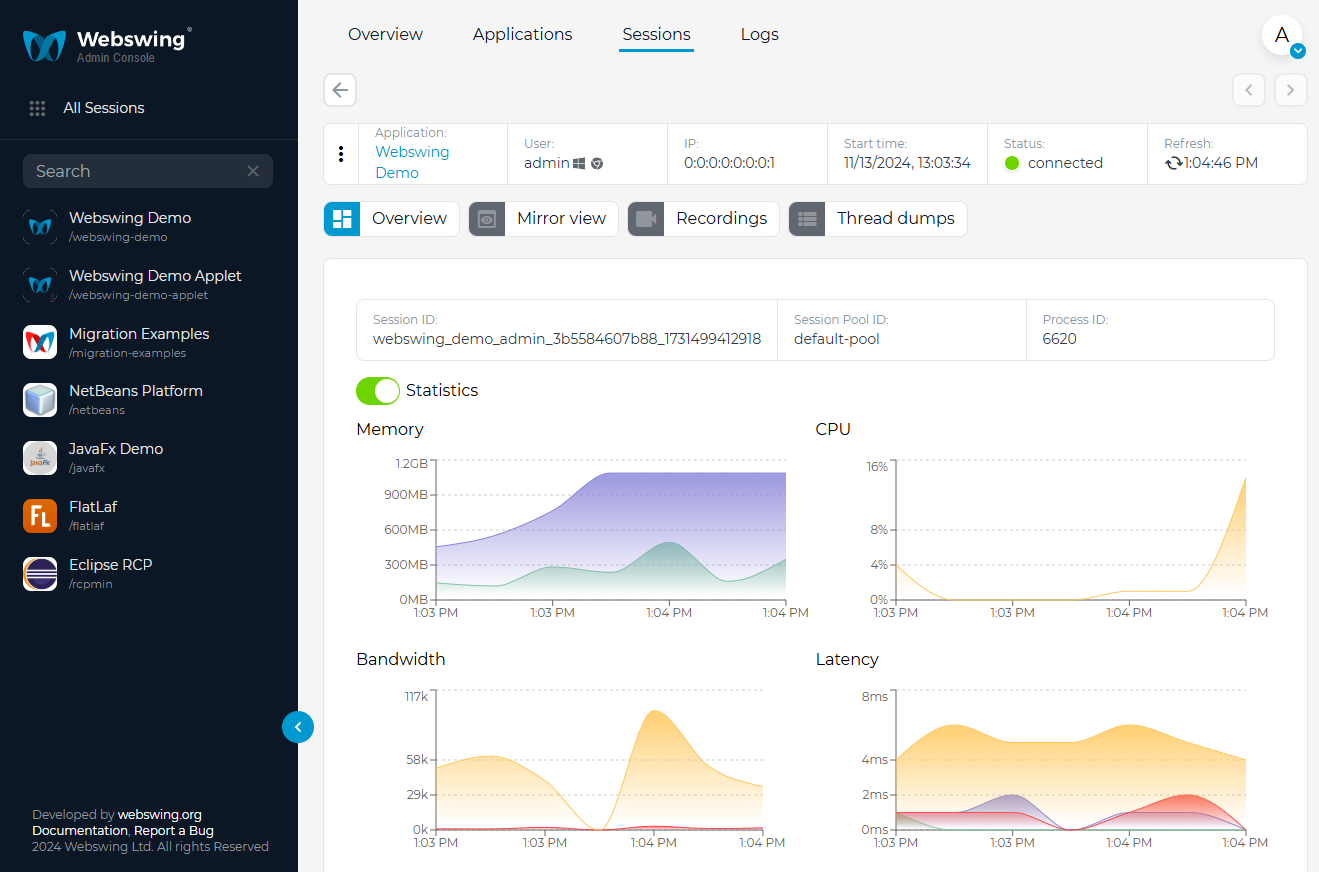This screenshot has height=872, width=1319.
Task: Select the session Overview view button
Action: [x=392, y=219]
